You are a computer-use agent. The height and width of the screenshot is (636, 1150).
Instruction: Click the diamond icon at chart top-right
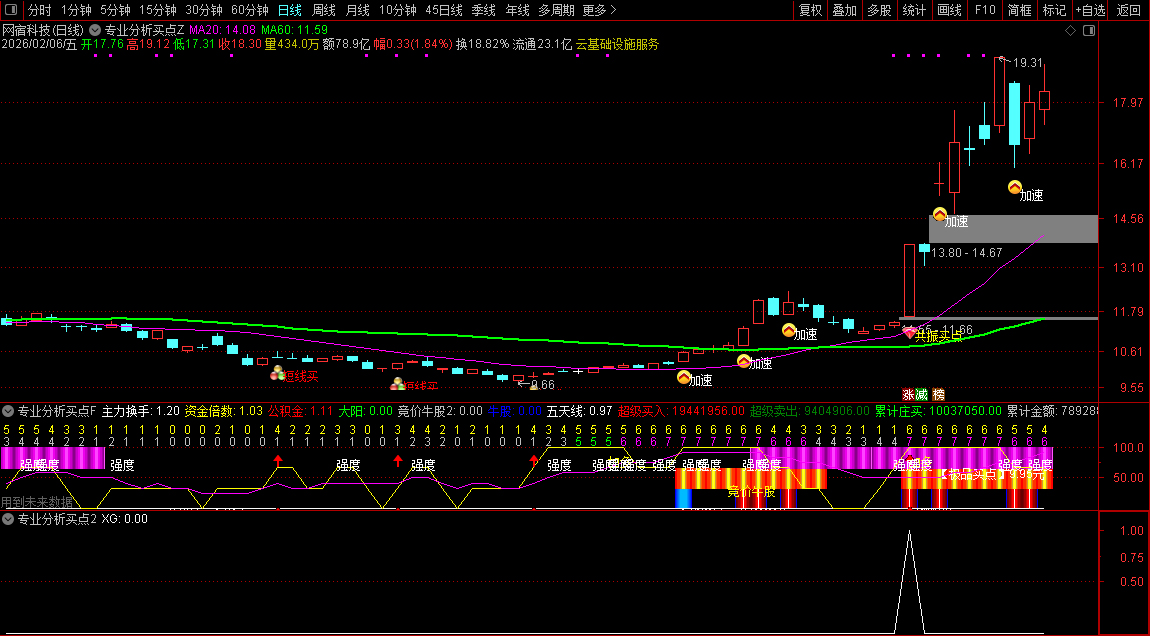point(1071,31)
